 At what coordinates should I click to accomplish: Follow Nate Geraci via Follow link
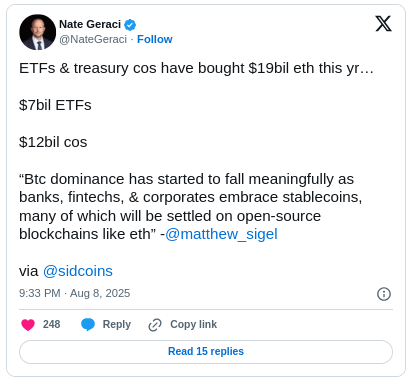click(155, 39)
